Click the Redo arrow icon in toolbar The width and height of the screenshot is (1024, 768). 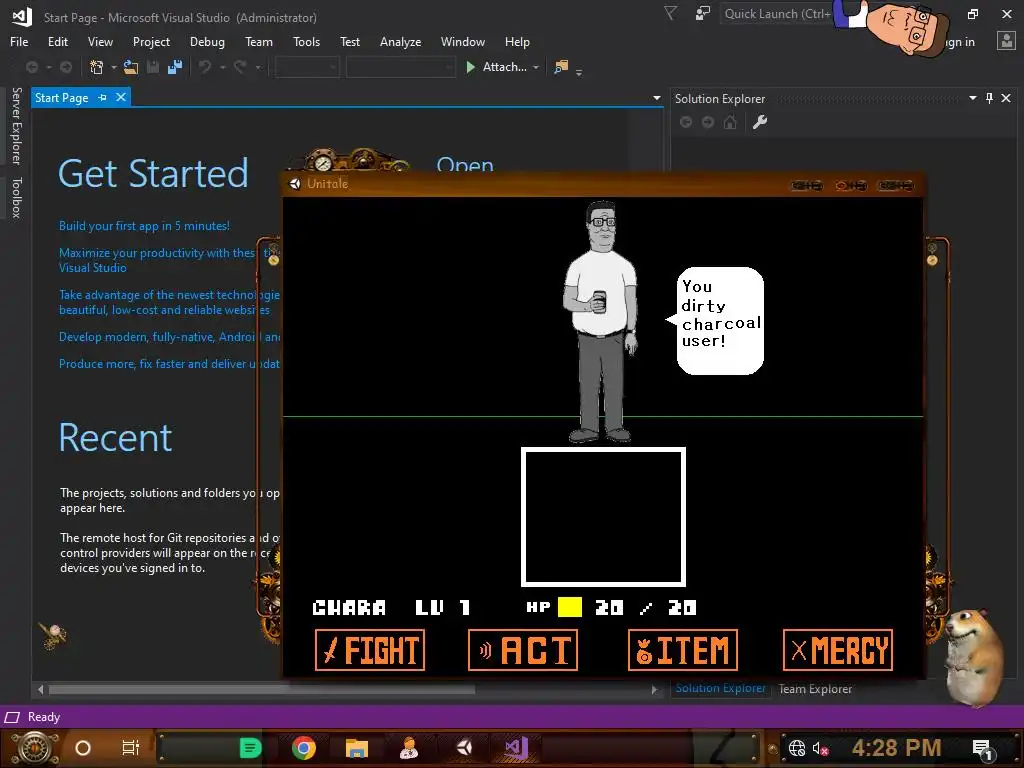[240, 67]
